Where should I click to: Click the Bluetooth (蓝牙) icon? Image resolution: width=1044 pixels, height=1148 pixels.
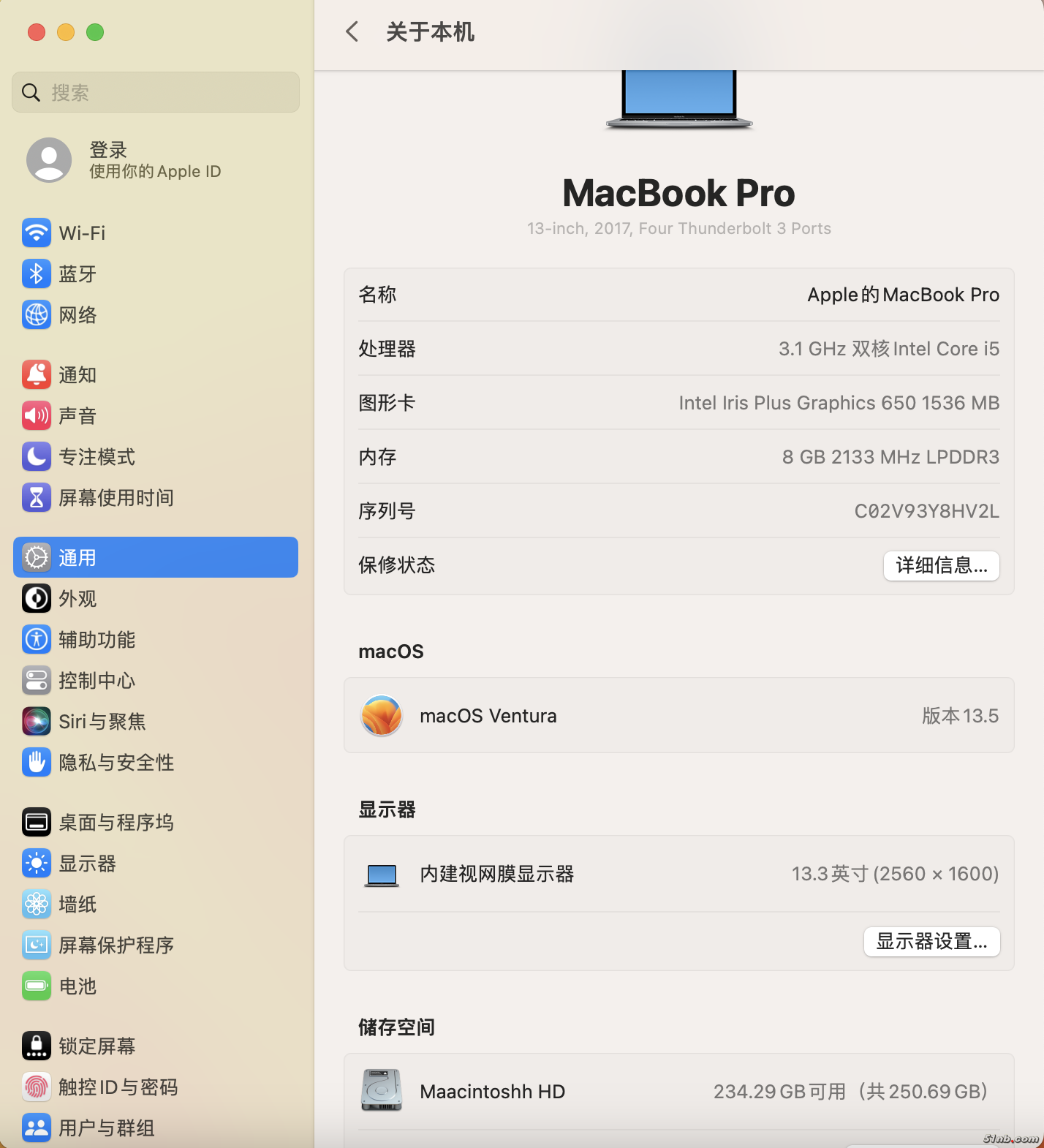click(37, 274)
